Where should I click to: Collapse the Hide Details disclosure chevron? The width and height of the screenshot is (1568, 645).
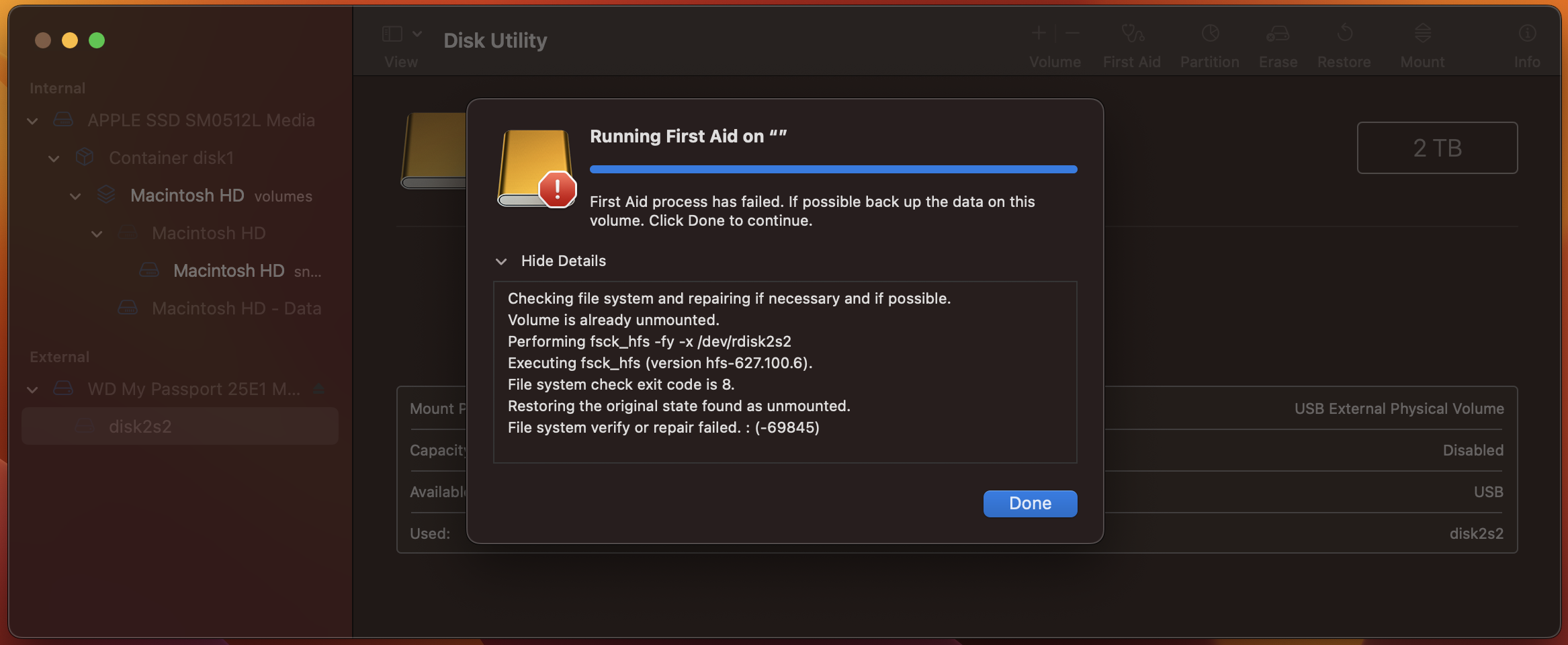click(501, 261)
